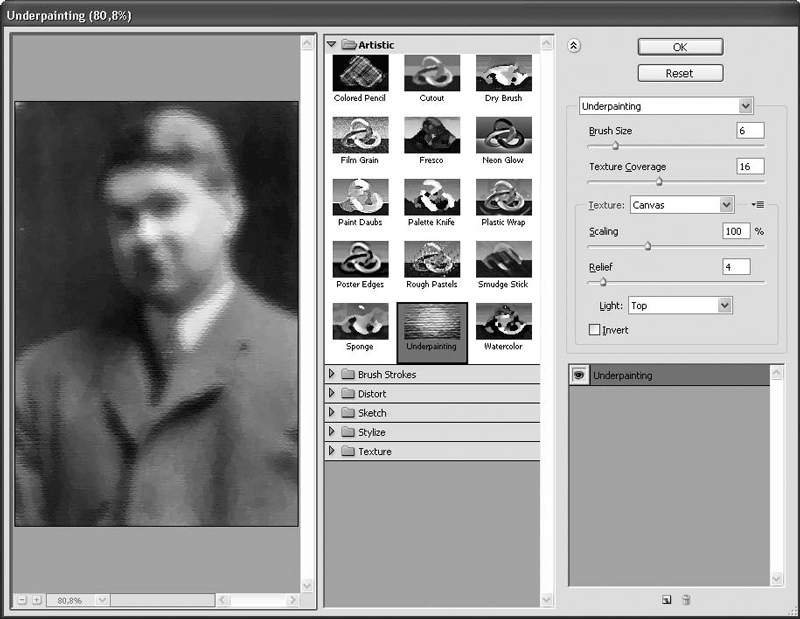Click the Brush Size value field
The width and height of the screenshot is (800, 619).
tap(749, 131)
